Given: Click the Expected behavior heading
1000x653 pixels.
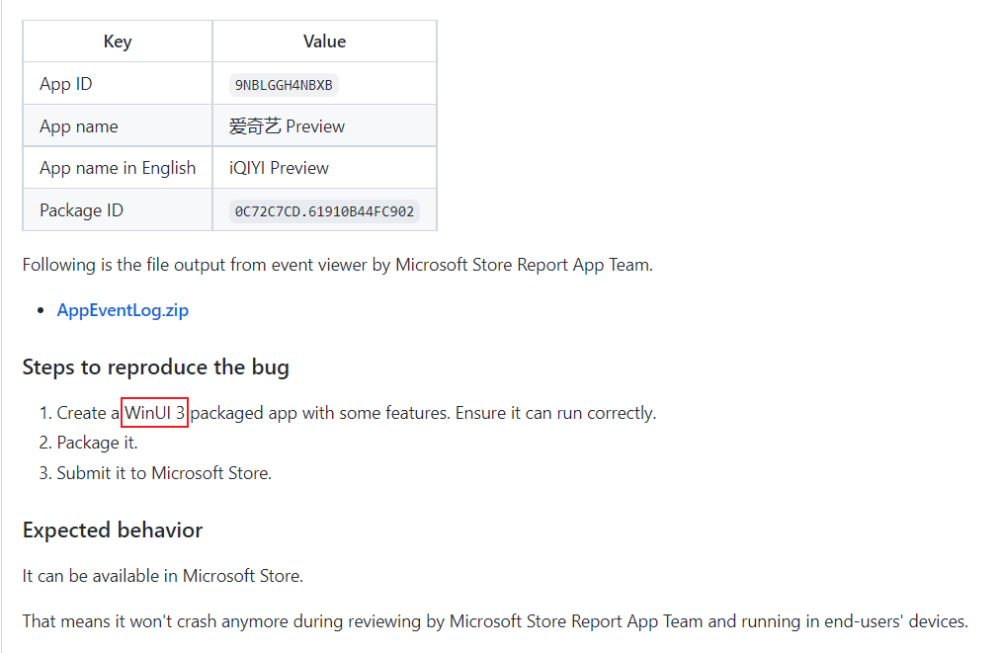Looking at the screenshot, I should point(113,530).
